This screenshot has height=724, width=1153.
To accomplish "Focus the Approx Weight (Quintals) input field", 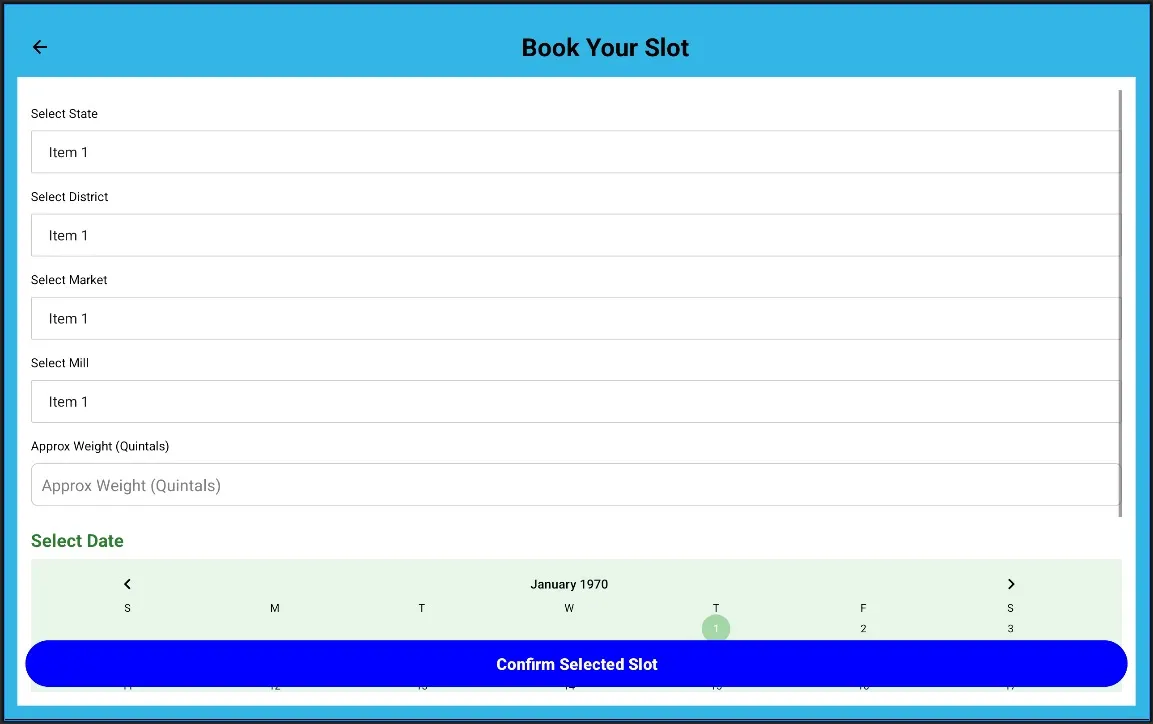I will click(575, 485).
